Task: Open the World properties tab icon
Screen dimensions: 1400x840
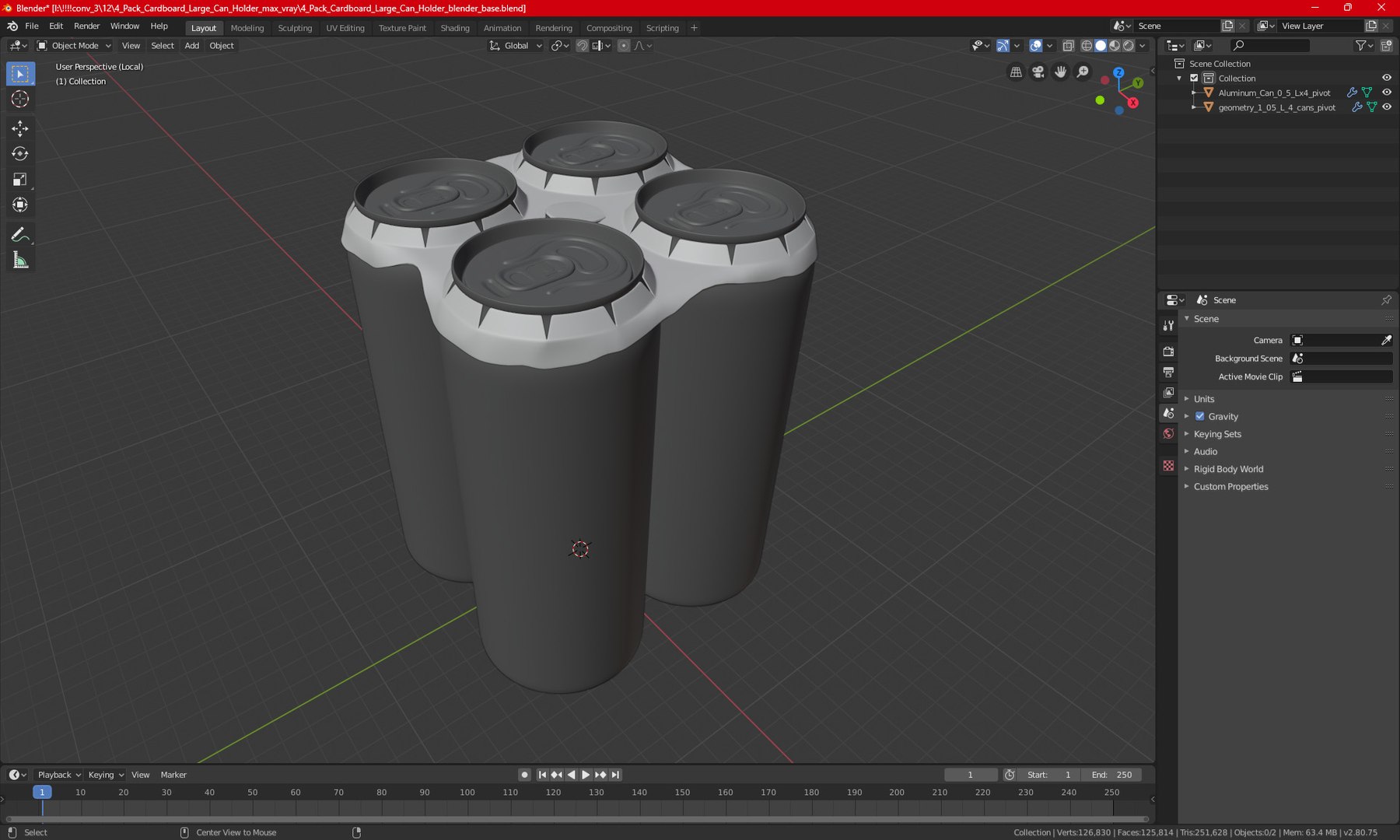Action: (x=1168, y=434)
